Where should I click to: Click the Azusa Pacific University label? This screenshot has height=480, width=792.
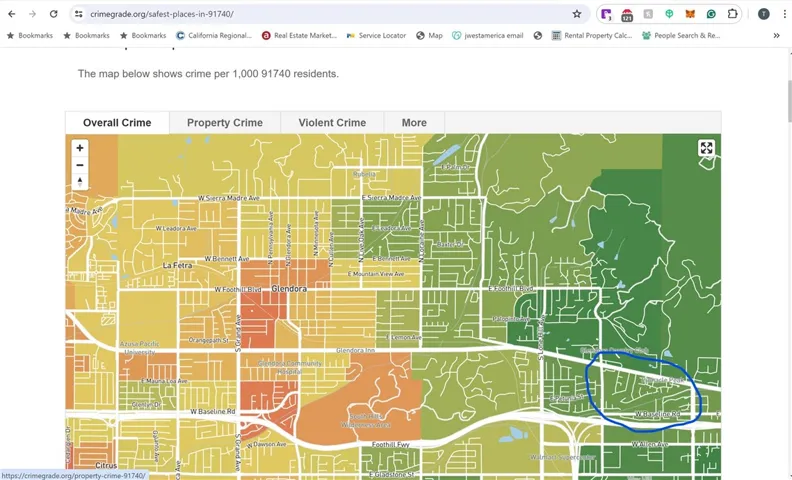pyautogui.click(x=139, y=348)
